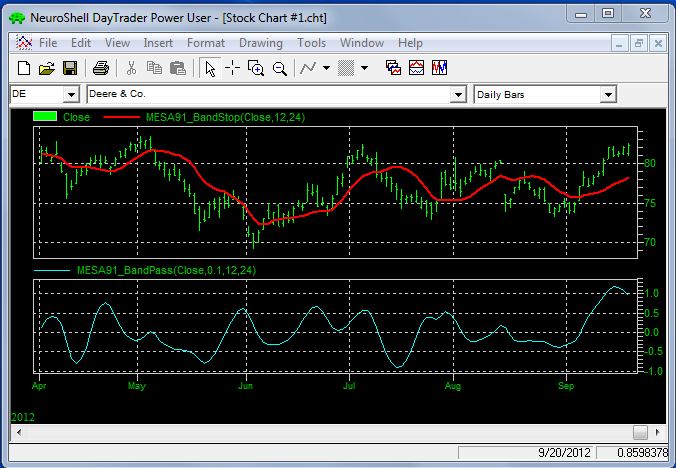Image resolution: width=676 pixels, height=468 pixels.
Task: Activate the crosshair cursor tool
Action: (232, 68)
